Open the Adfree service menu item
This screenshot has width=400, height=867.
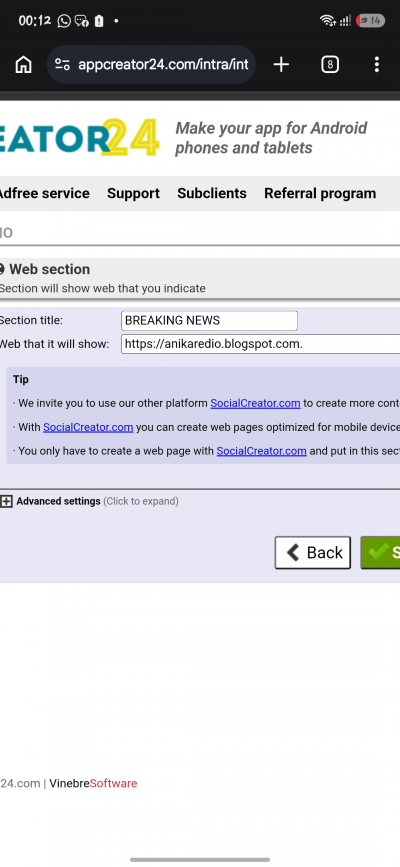pyautogui.click(x=44, y=193)
